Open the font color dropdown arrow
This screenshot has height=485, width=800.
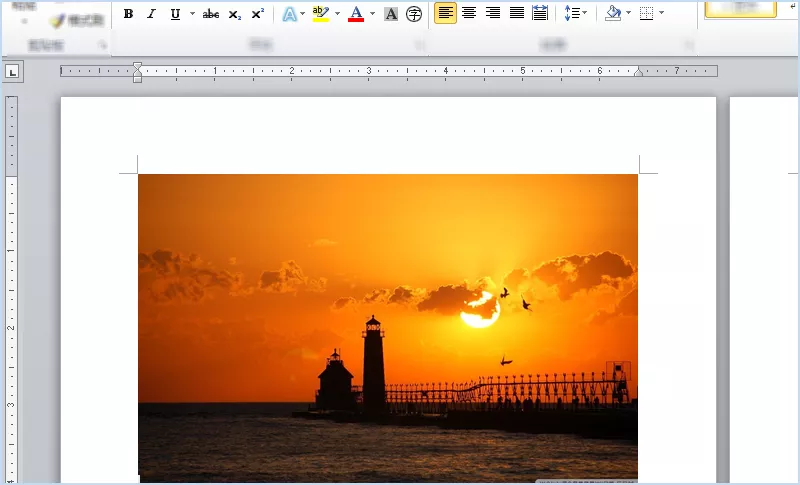[372, 14]
